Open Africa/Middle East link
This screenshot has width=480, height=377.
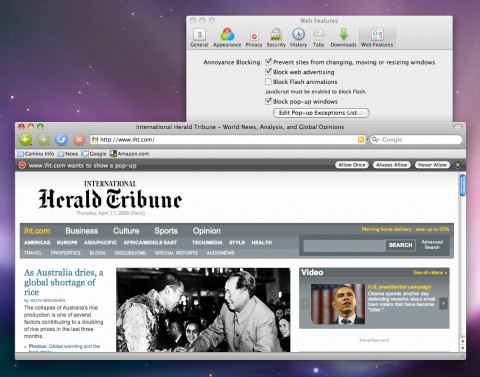click(x=150, y=243)
